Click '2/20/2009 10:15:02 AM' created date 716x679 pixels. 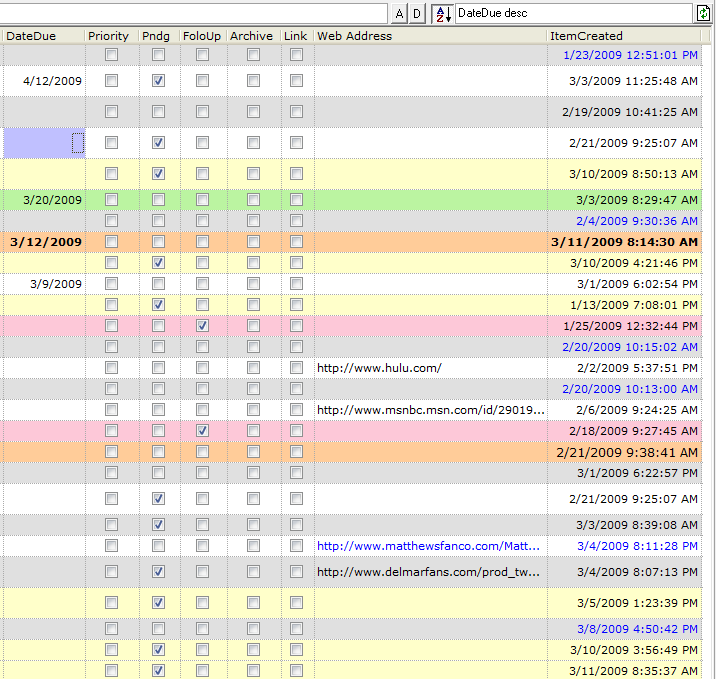(630, 347)
